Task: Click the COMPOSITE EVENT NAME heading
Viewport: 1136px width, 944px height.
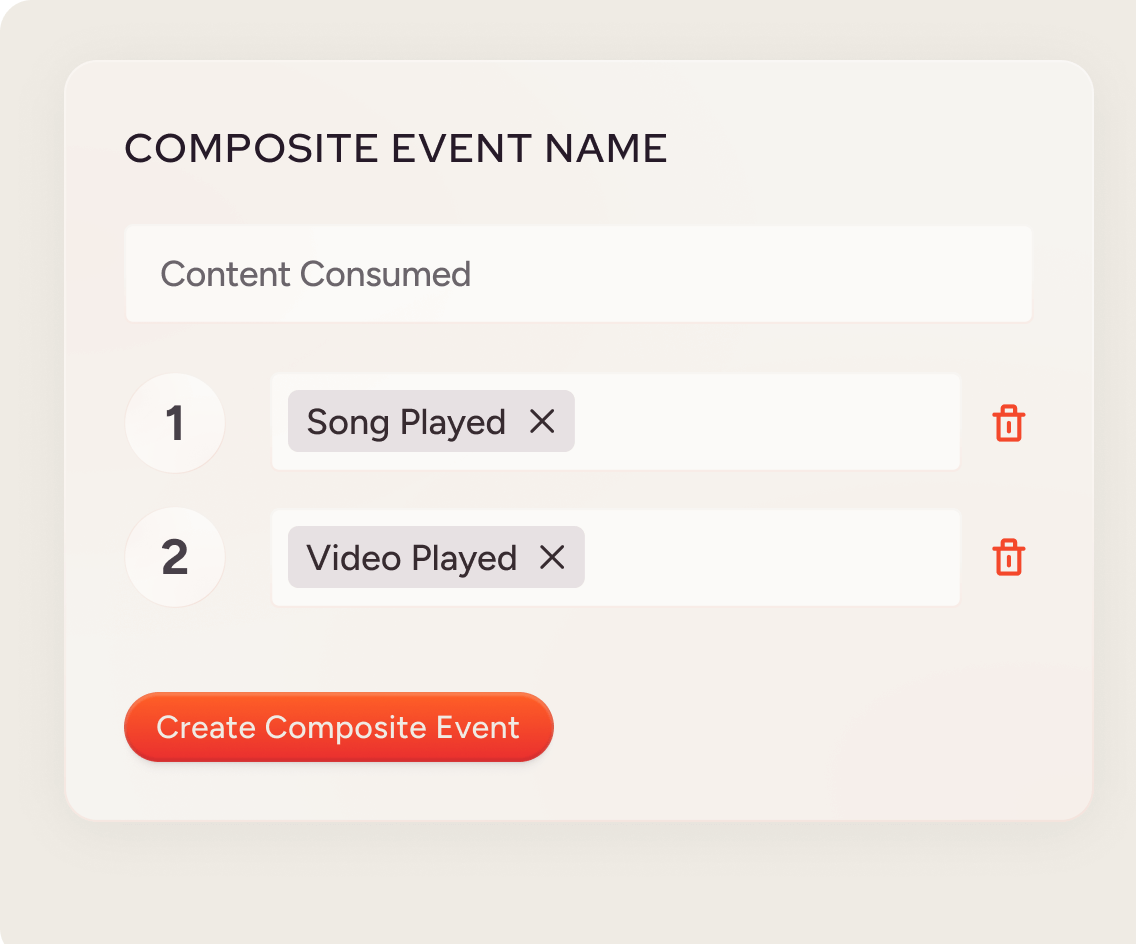Action: point(395,149)
